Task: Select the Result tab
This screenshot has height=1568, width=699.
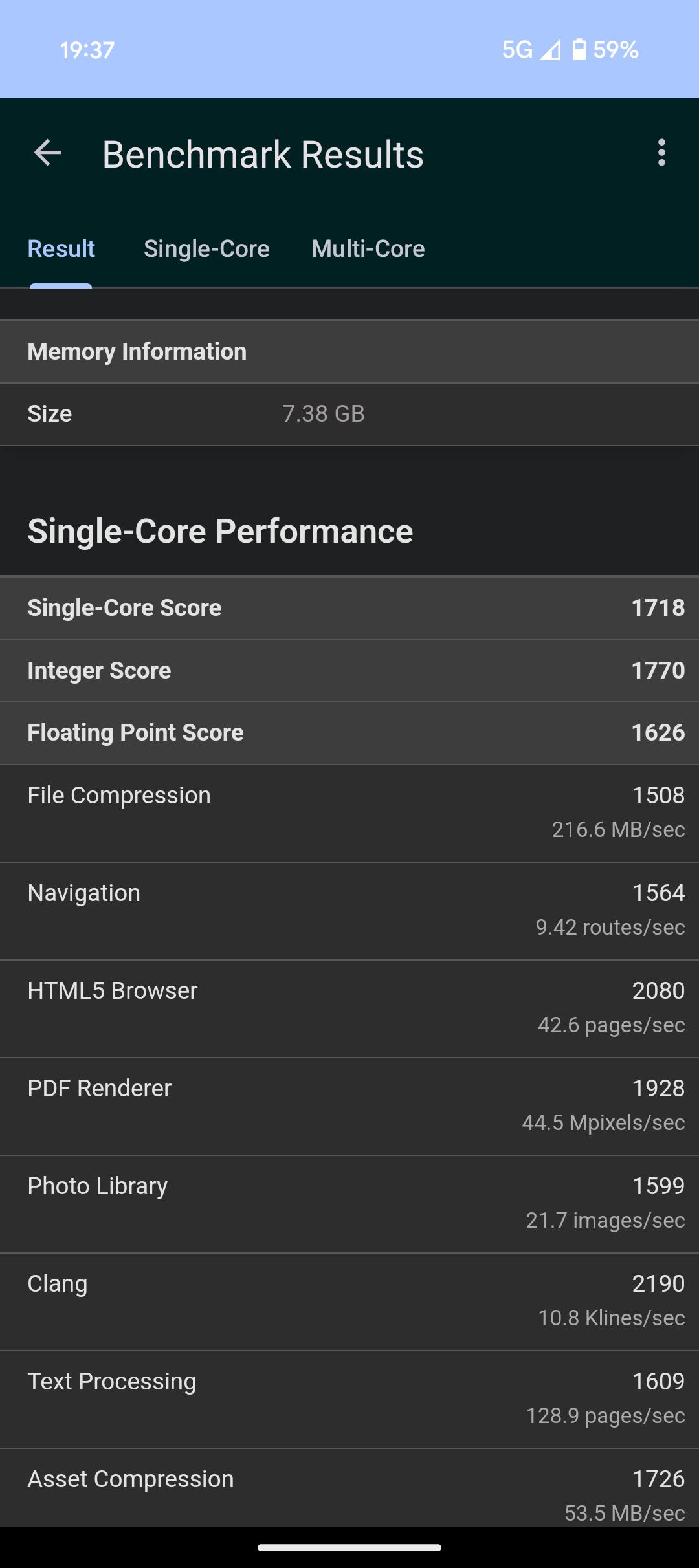Action: tap(61, 249)
